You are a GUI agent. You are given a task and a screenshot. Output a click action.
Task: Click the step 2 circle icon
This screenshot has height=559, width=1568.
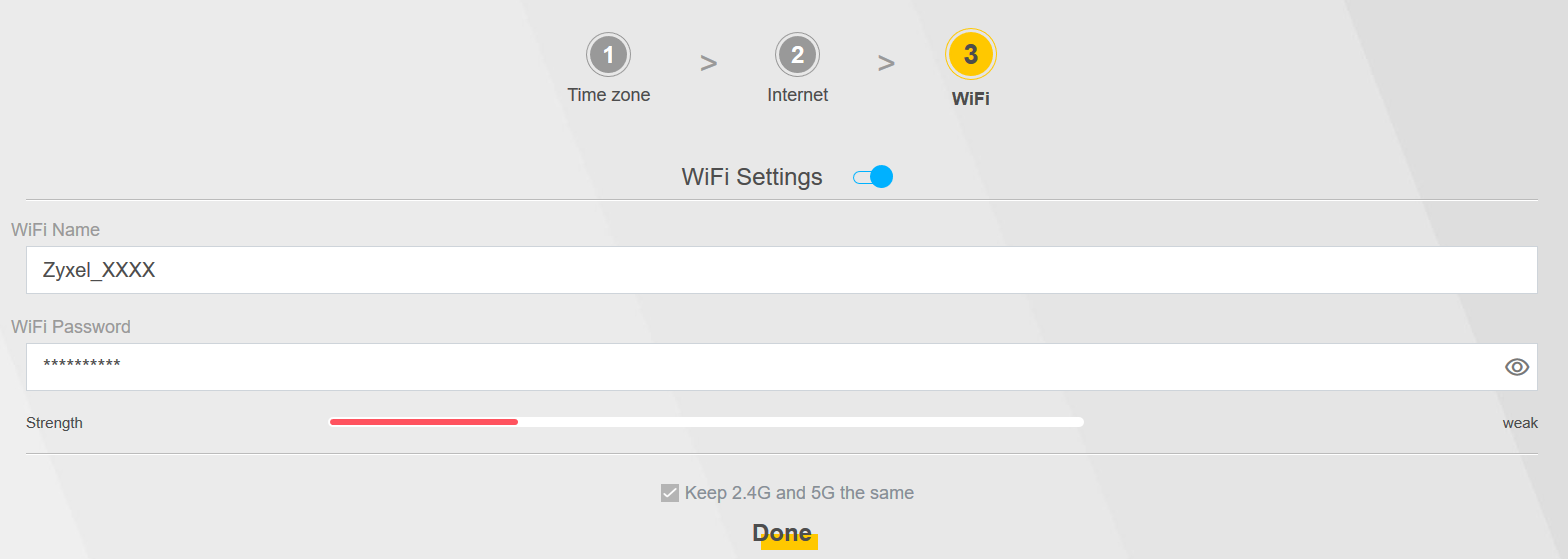(797, 55)
